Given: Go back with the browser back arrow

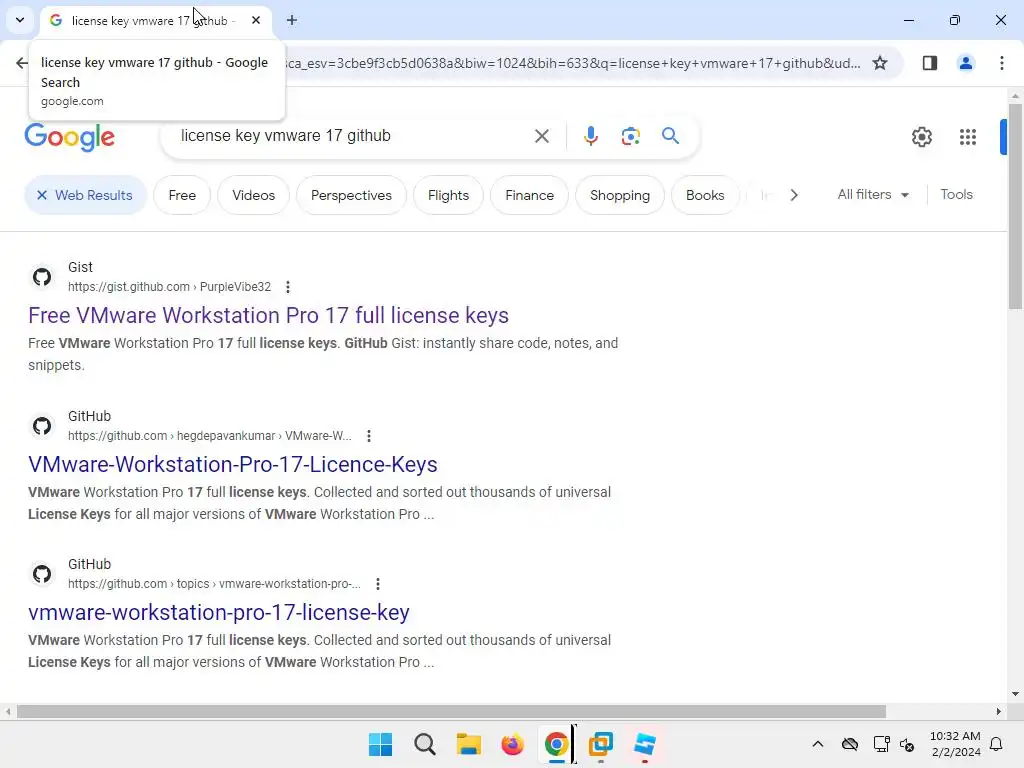Looking at the screenshot, I should coord(22,63).
